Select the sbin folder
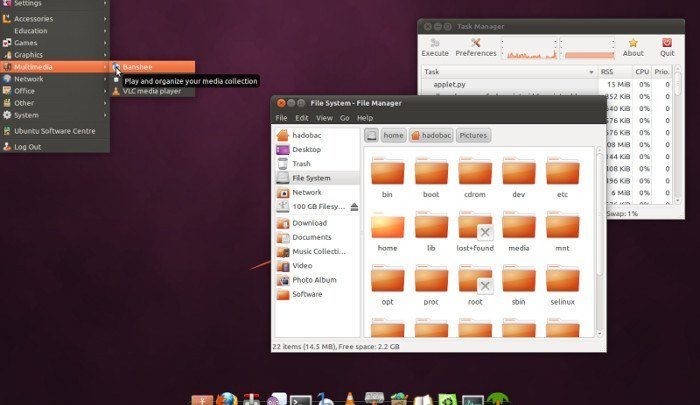Image resolution: width=700 pixels, height=405 pixels. (x=518, y=284)
